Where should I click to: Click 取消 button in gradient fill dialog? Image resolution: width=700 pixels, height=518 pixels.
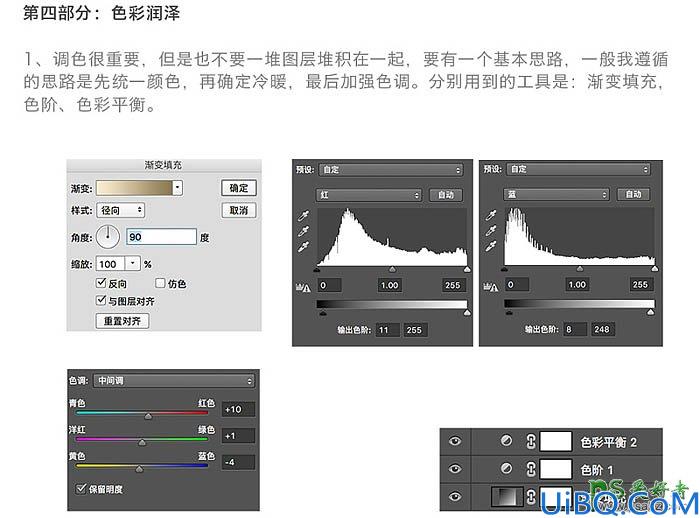pos(239,210)
